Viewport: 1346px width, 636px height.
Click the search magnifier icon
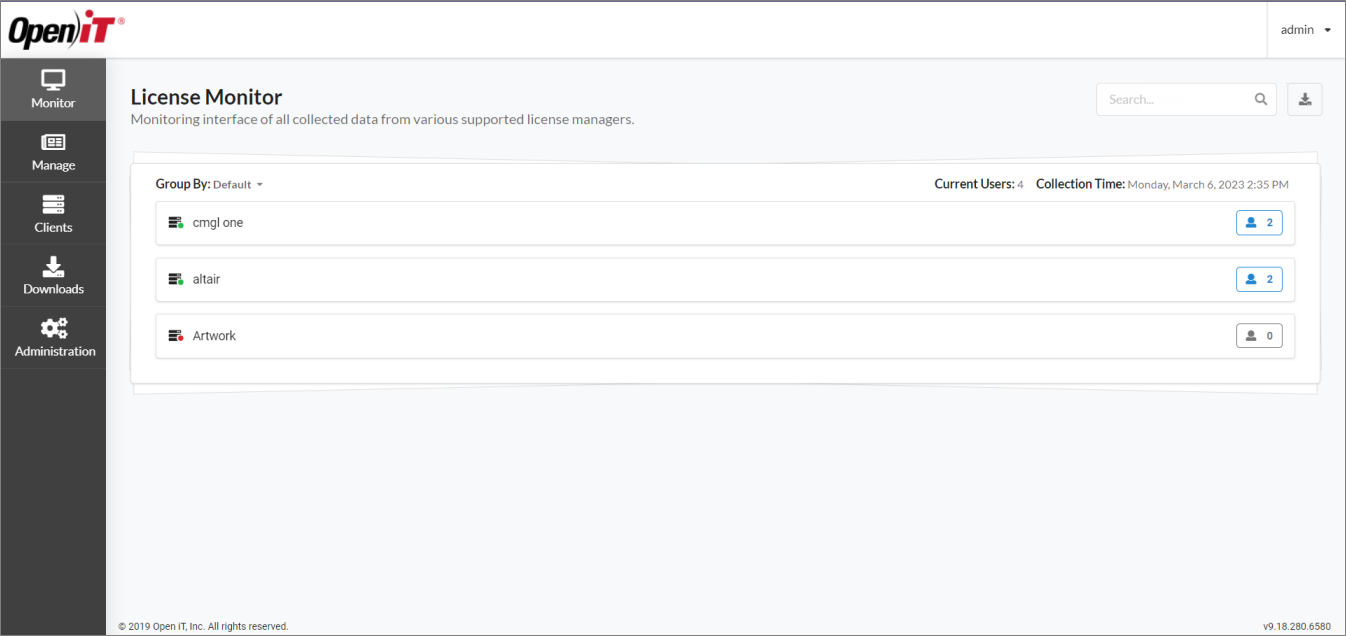(x=1261, y=99)
